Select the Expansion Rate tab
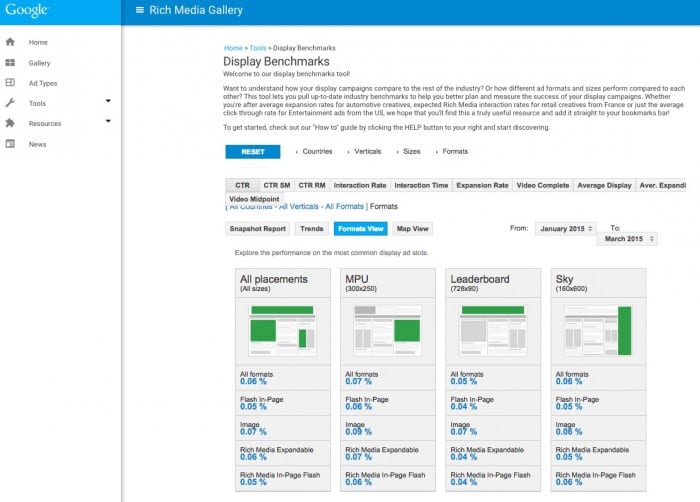The height and width of the screenshot is (502, 700). (482, 185)
